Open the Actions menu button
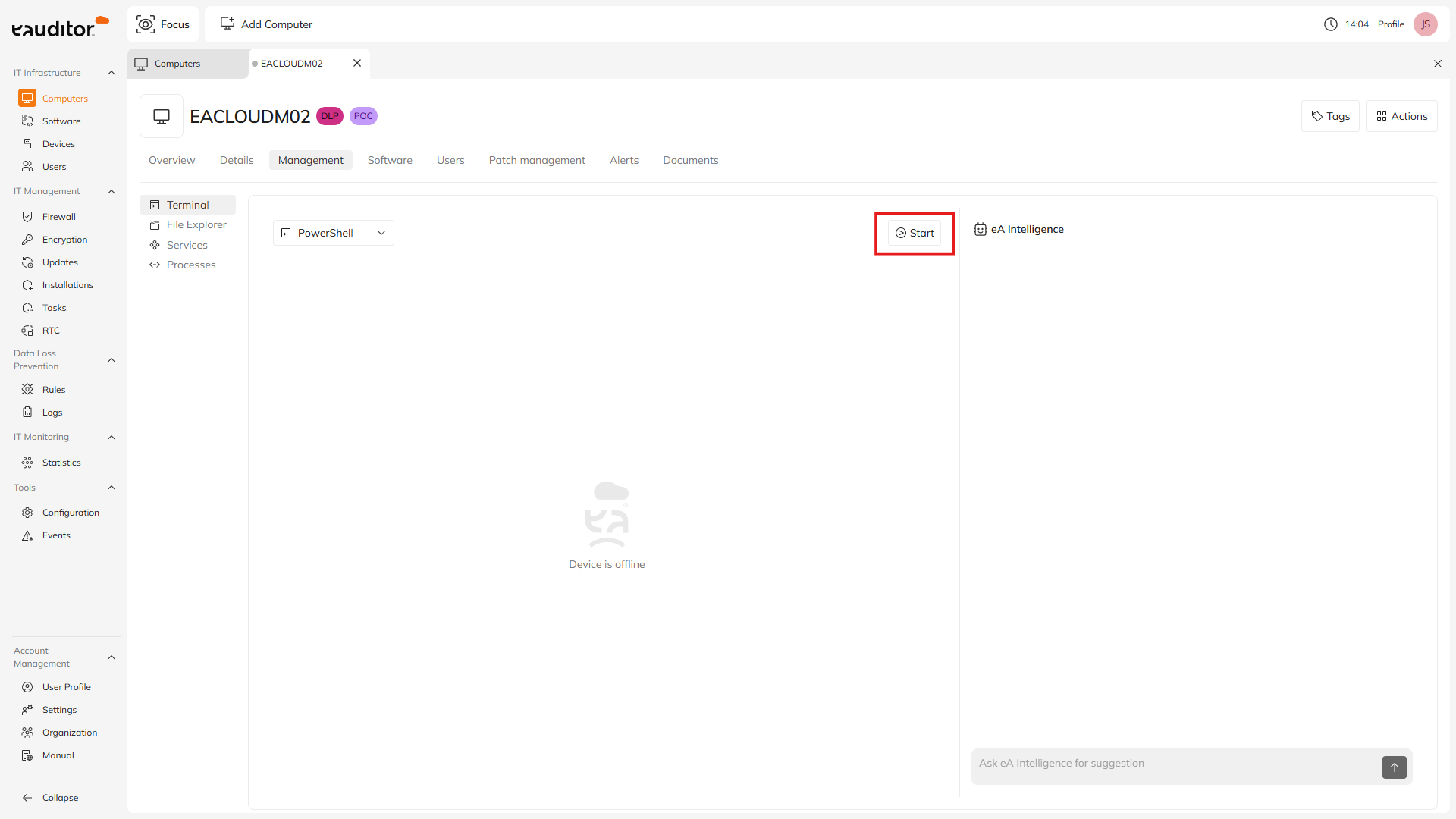The height and width of the screenshot is (819, 1456). [x=1401, y=116]
